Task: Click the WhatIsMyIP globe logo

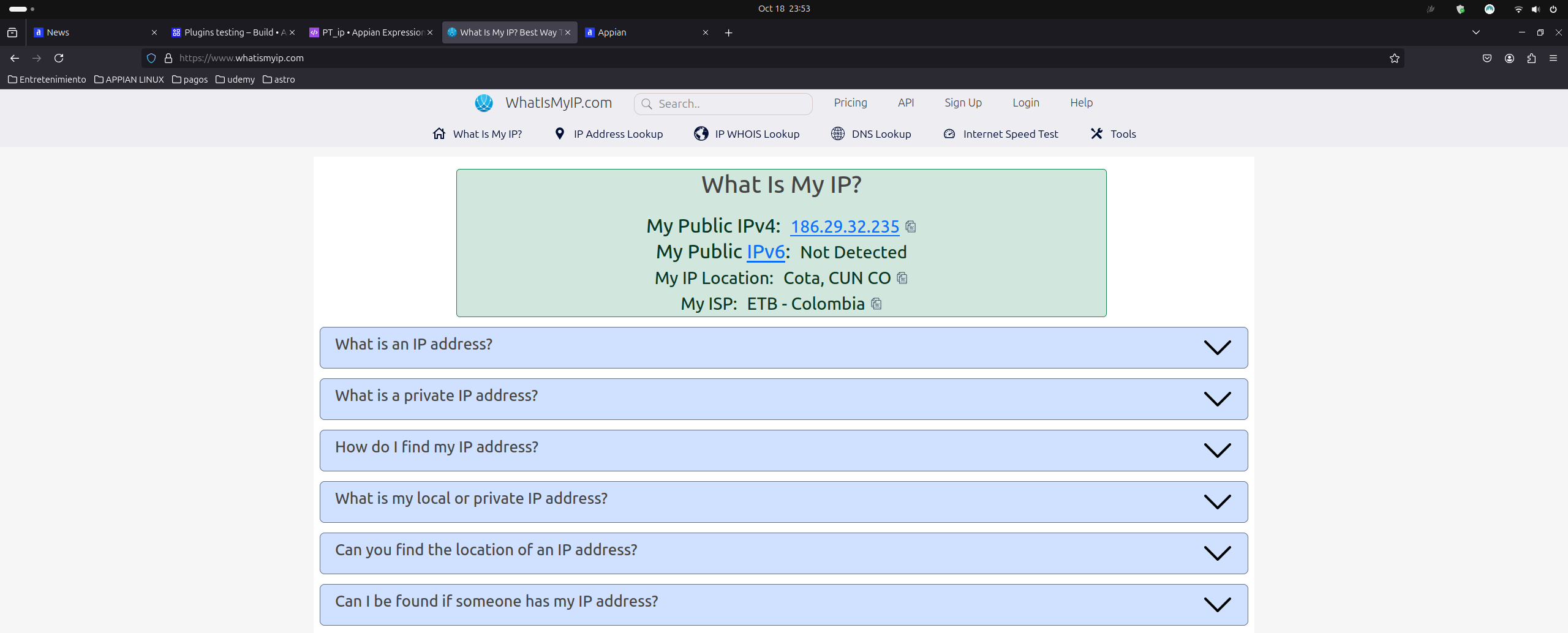Action: 484,103
